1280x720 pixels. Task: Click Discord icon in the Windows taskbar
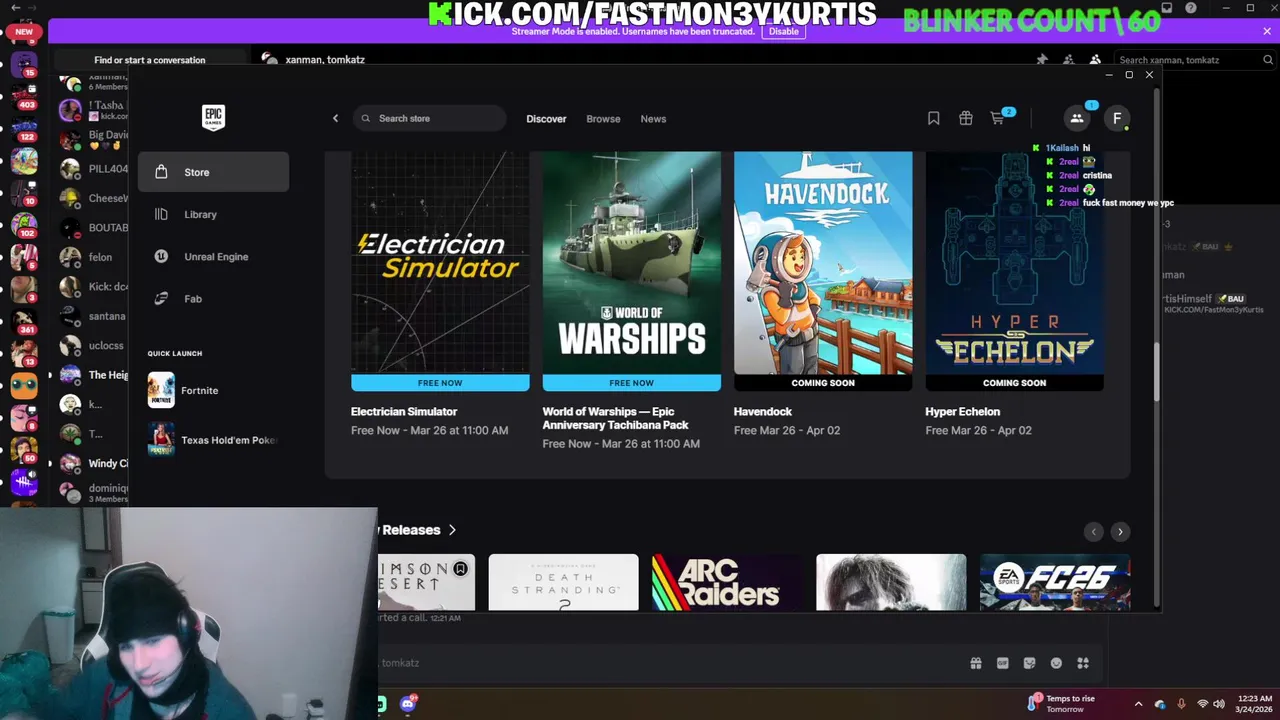408,704
